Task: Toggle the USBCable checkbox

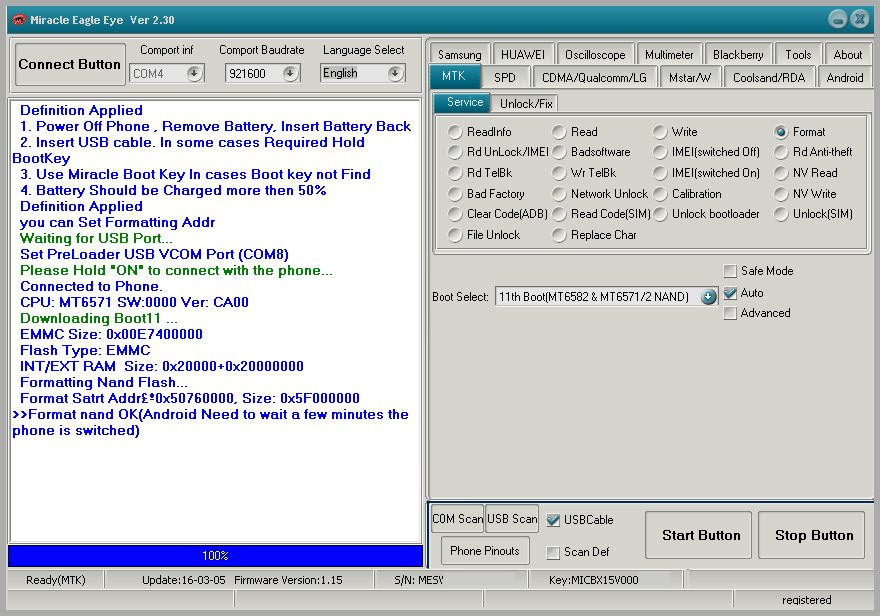Action: pos(553,520)
